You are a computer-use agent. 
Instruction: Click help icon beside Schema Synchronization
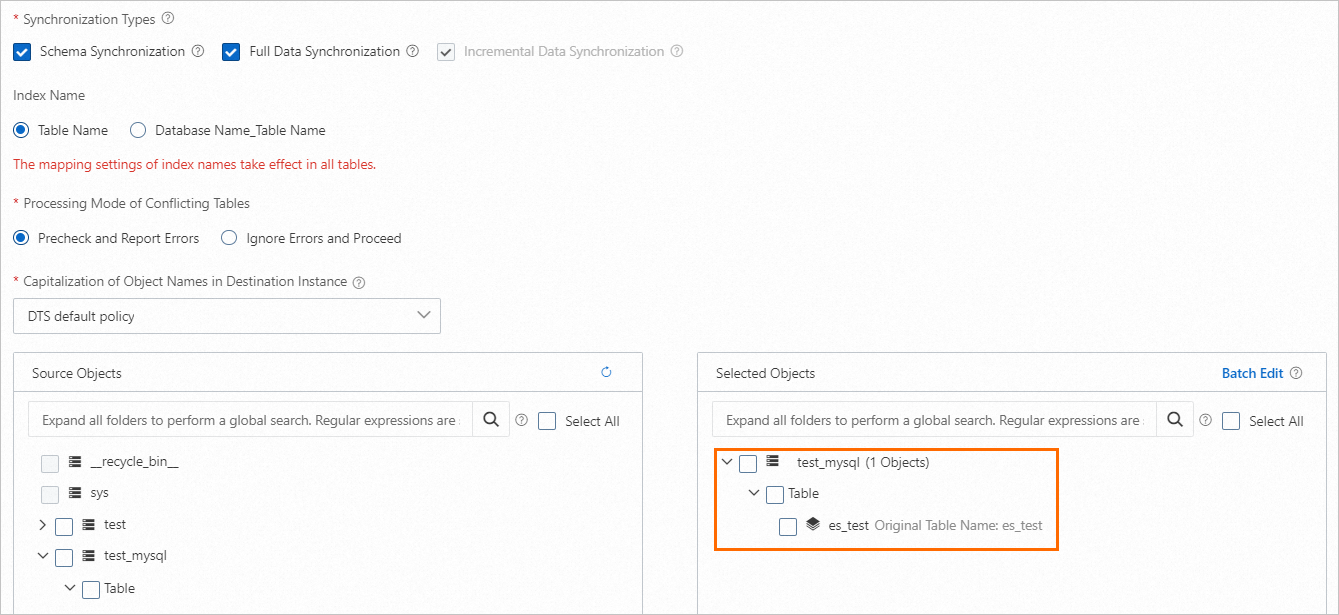(x=198, y=51)
